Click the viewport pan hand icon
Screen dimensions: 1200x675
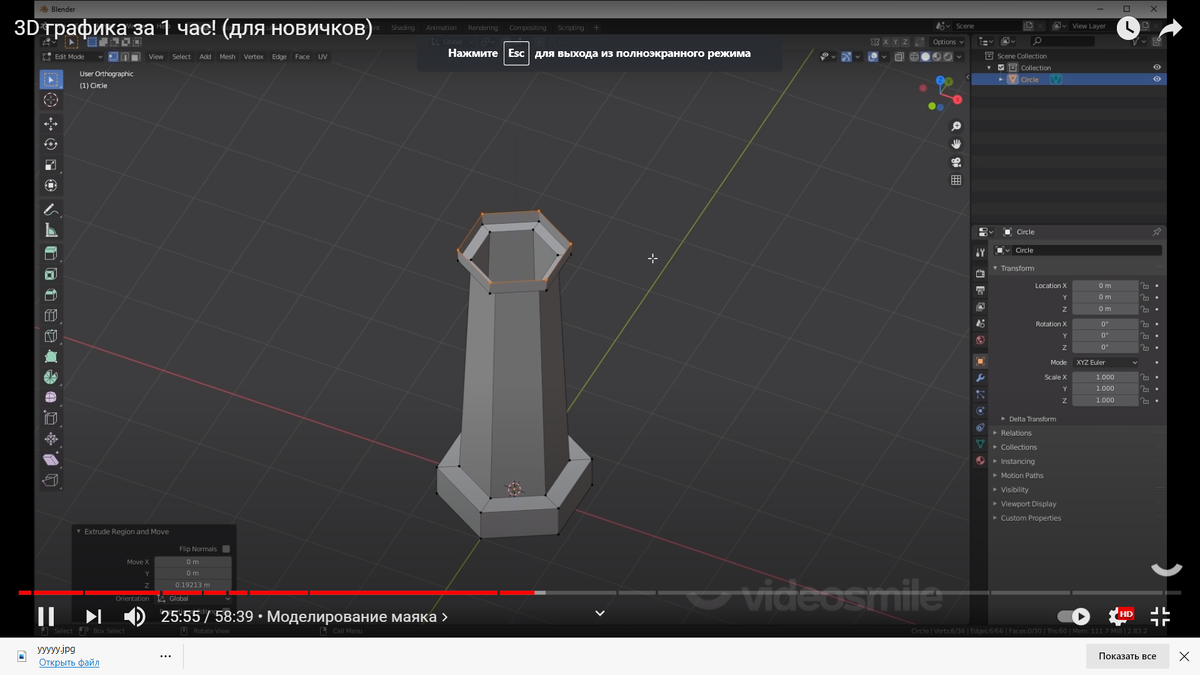pos(956,145)
